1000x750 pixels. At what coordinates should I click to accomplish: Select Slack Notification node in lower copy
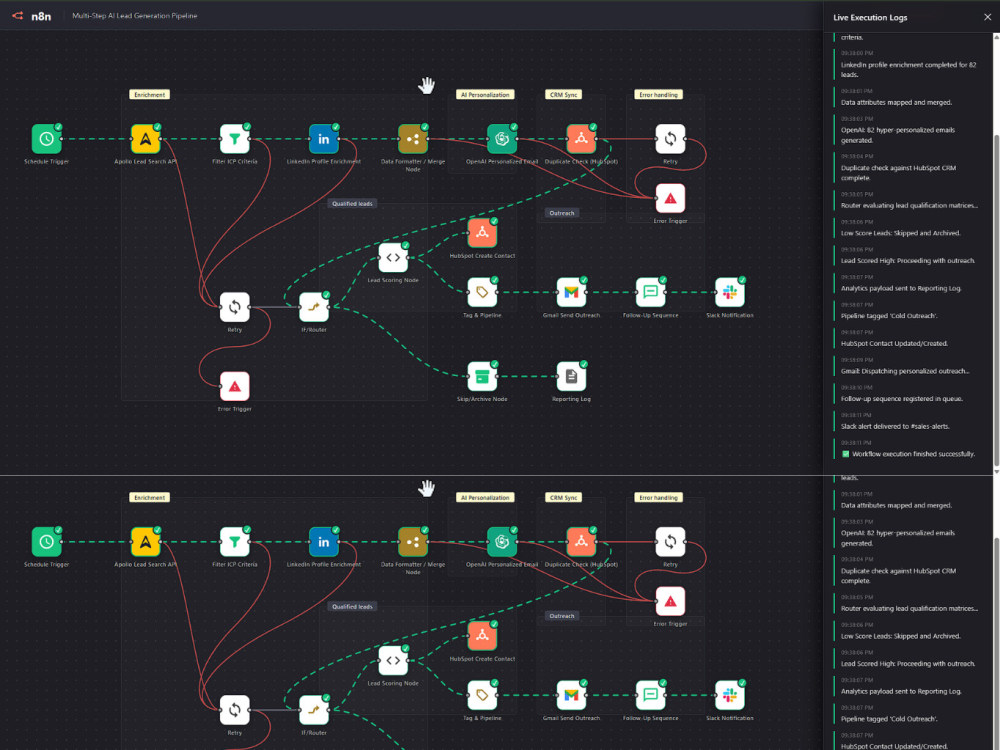click(730, 696)
